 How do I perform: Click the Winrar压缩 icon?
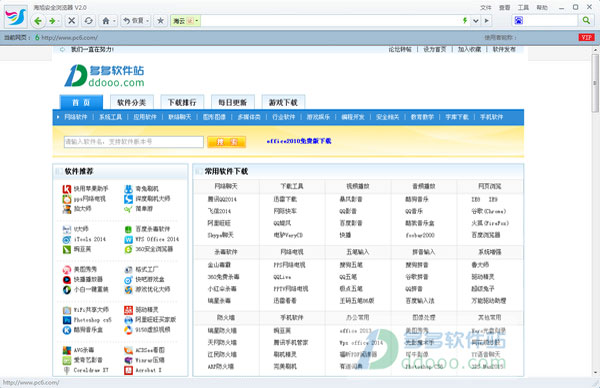(129, 360)
